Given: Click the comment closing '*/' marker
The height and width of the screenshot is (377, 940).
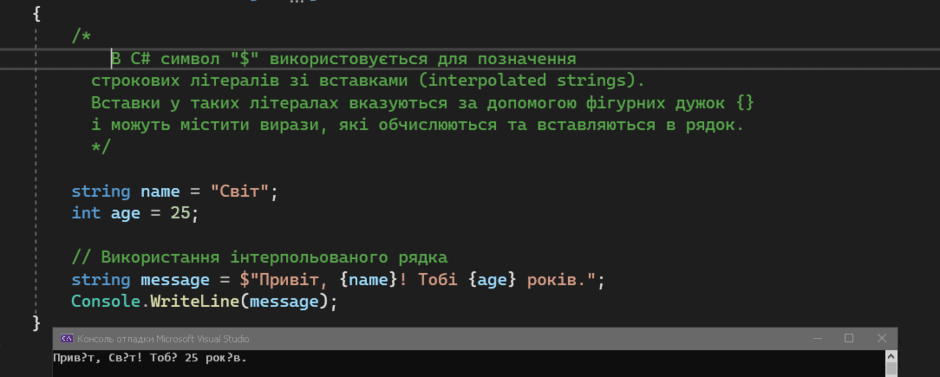Looking at the screenshot, I should click(x=101, y=147).
